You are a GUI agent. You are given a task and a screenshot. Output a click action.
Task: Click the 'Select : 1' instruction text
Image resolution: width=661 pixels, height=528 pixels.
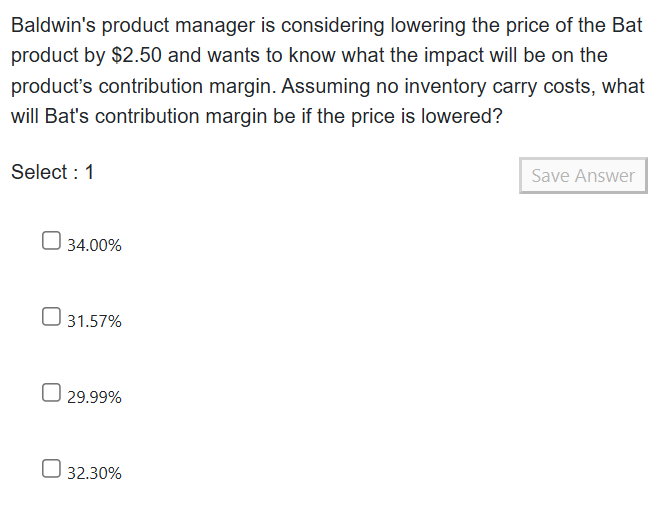[x=53, y=172]
